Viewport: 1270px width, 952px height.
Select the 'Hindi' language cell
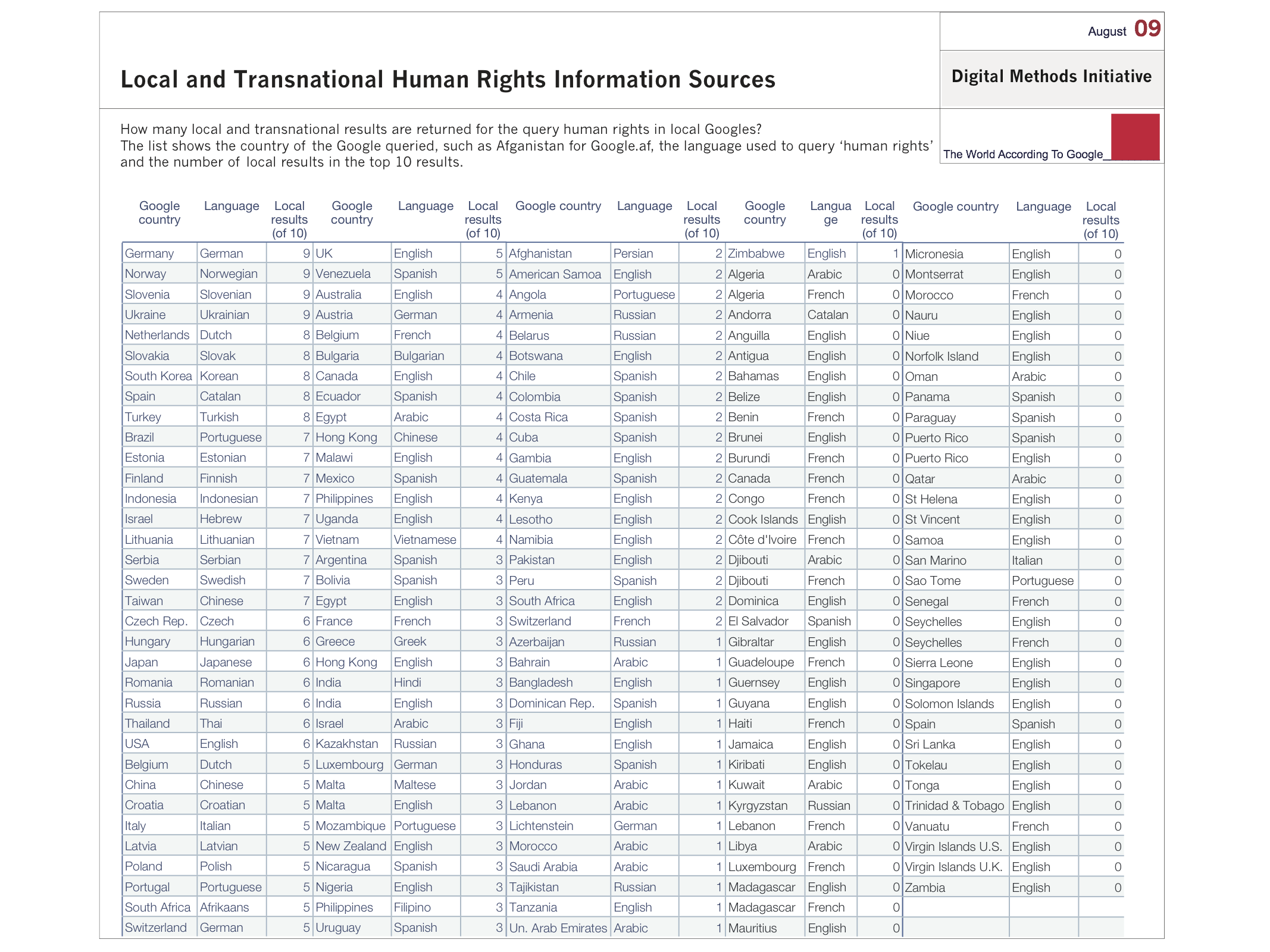[426, 682]
